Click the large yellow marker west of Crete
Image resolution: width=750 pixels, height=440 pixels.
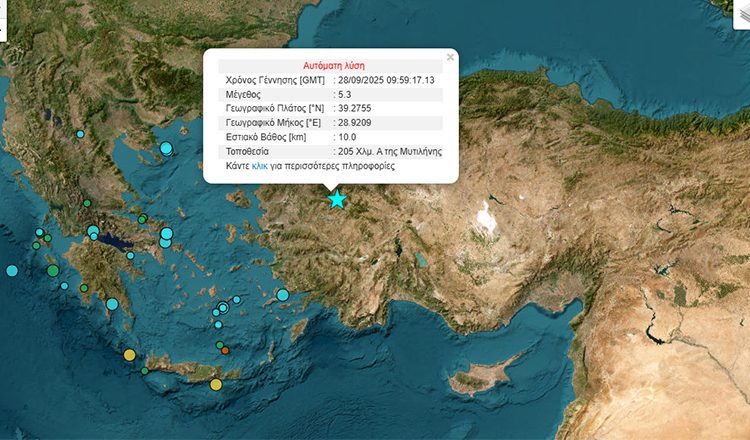point(129,355)
